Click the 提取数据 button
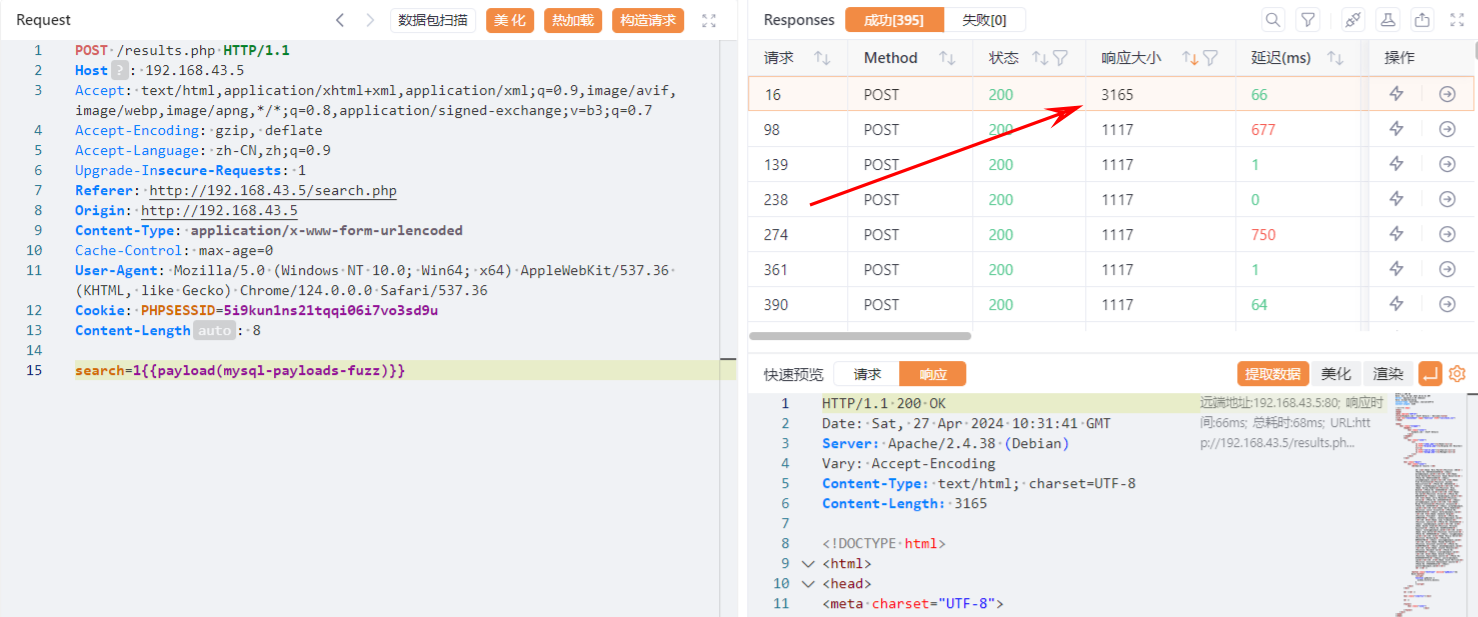The width and height of the screenshot is (1478, 617). point(1273,374)
